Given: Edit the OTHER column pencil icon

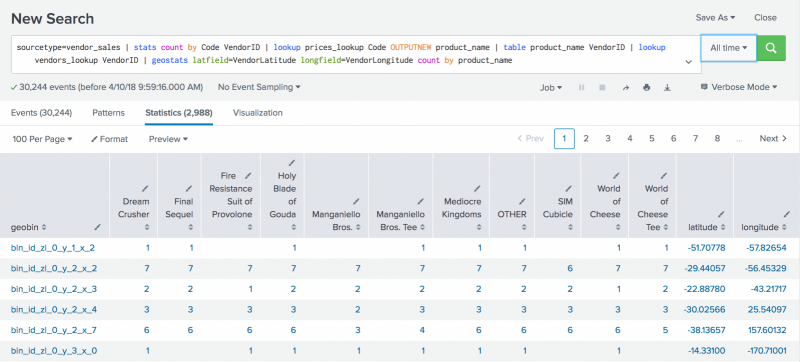Looking at the screenshot, I should coord(522,201).
